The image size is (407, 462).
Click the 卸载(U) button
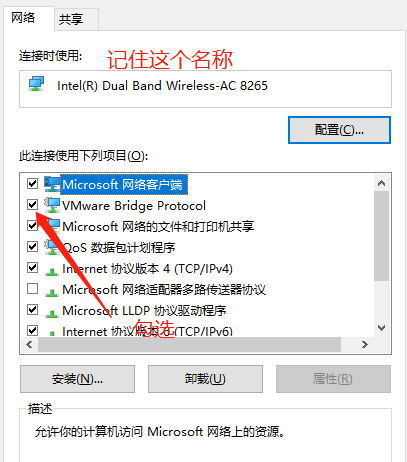click(205, 379)
